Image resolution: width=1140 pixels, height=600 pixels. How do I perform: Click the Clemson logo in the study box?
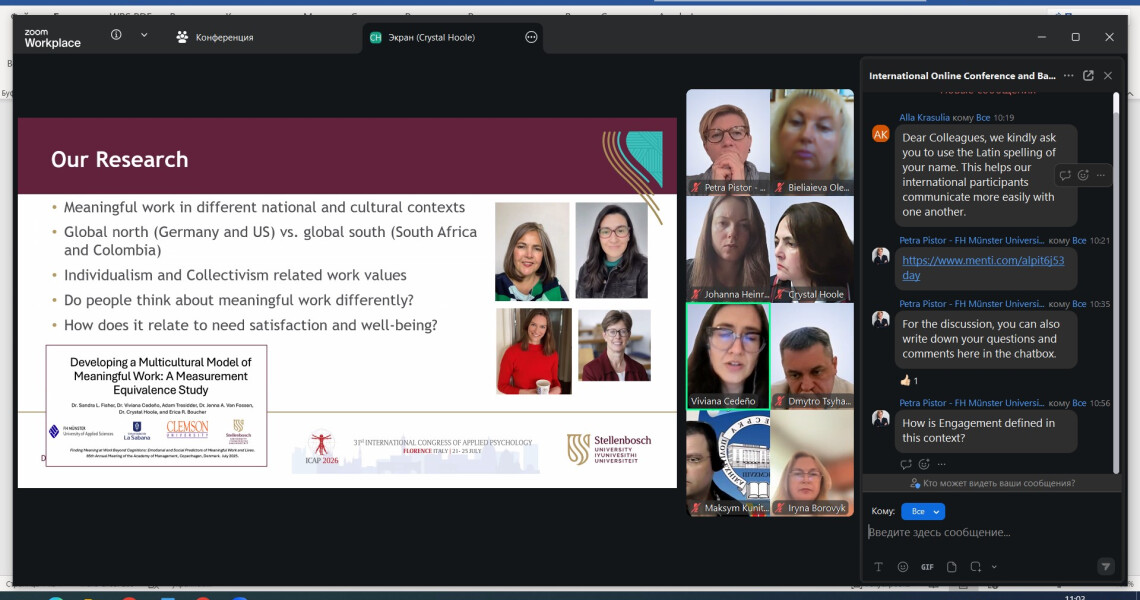click(x=188, y=429)
